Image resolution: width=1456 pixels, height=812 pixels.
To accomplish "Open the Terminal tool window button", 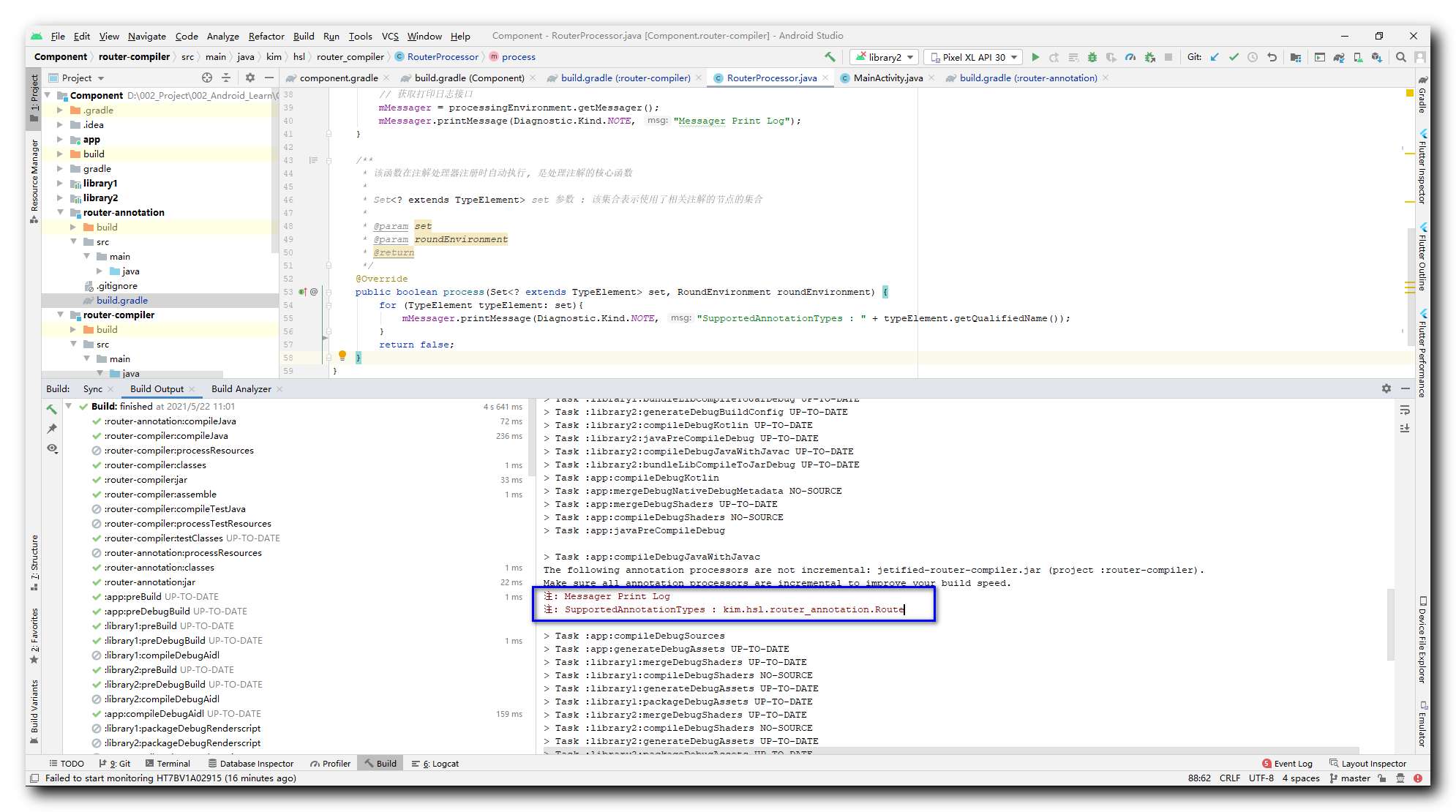I will click(x=168, y=764).
